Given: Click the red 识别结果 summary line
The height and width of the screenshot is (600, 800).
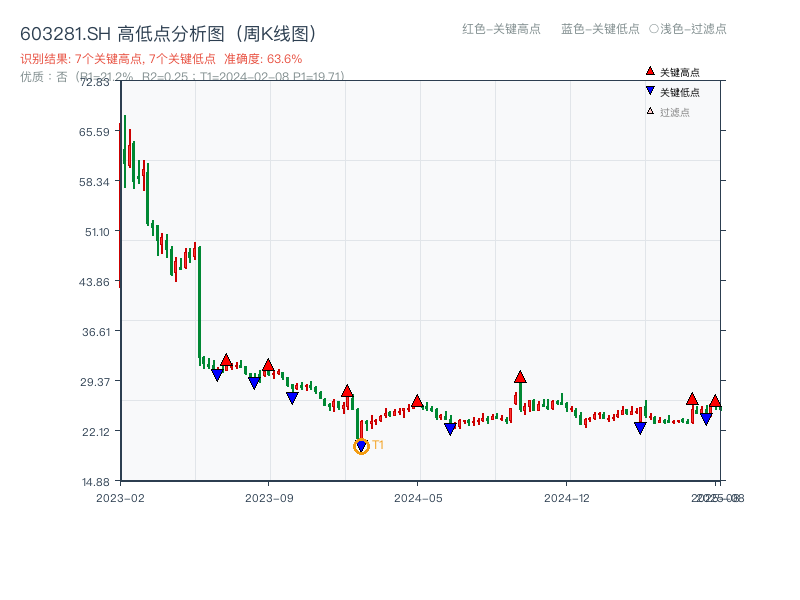Looking at the screenshot, I should point(161,59).
